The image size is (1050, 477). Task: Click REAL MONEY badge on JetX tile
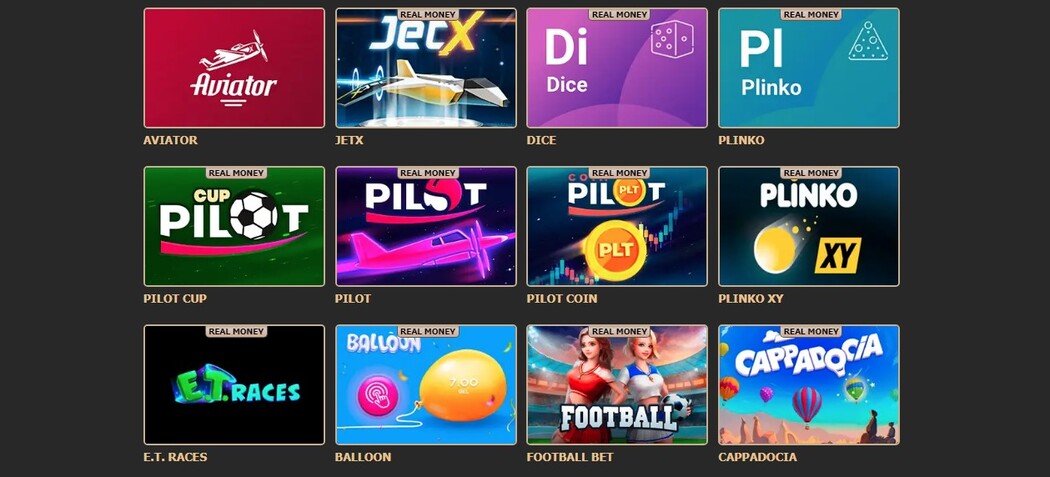[429, 14]
